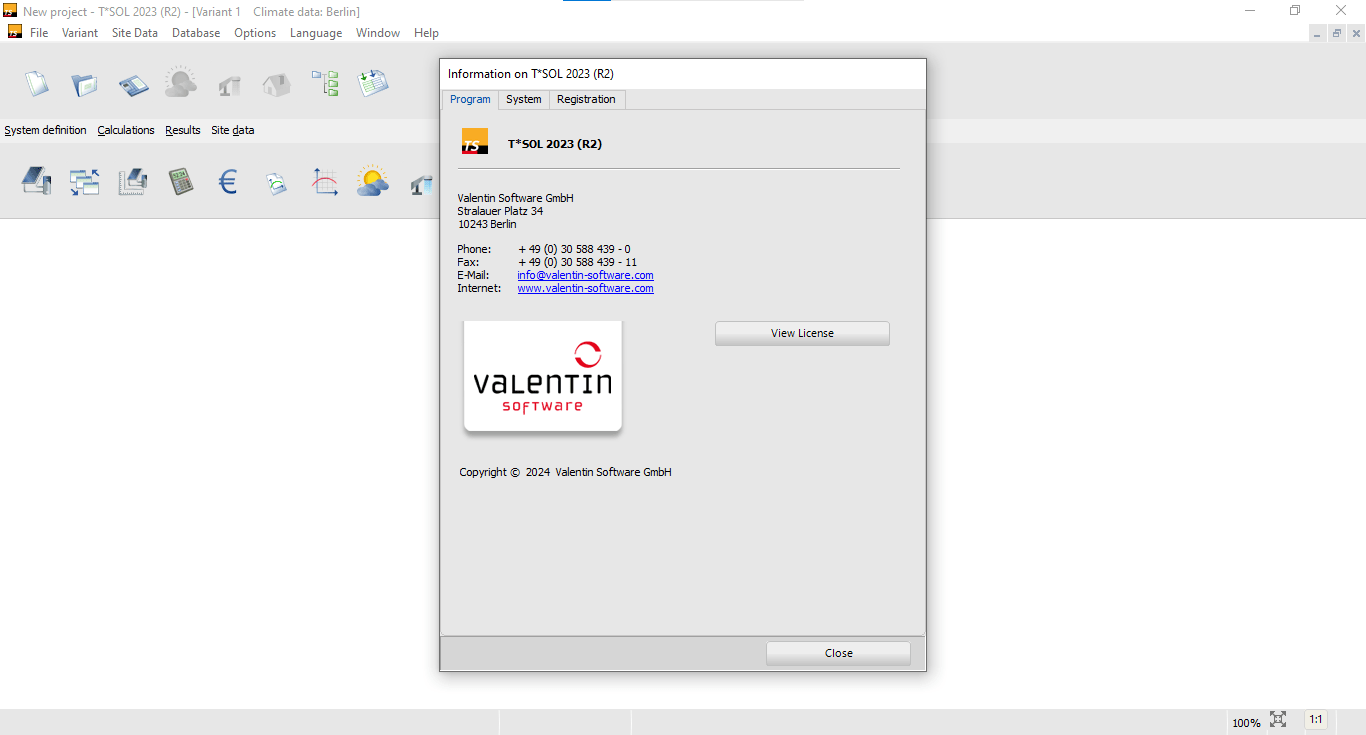Click the 1:1 zoom button in status bar

(1316, 719)
